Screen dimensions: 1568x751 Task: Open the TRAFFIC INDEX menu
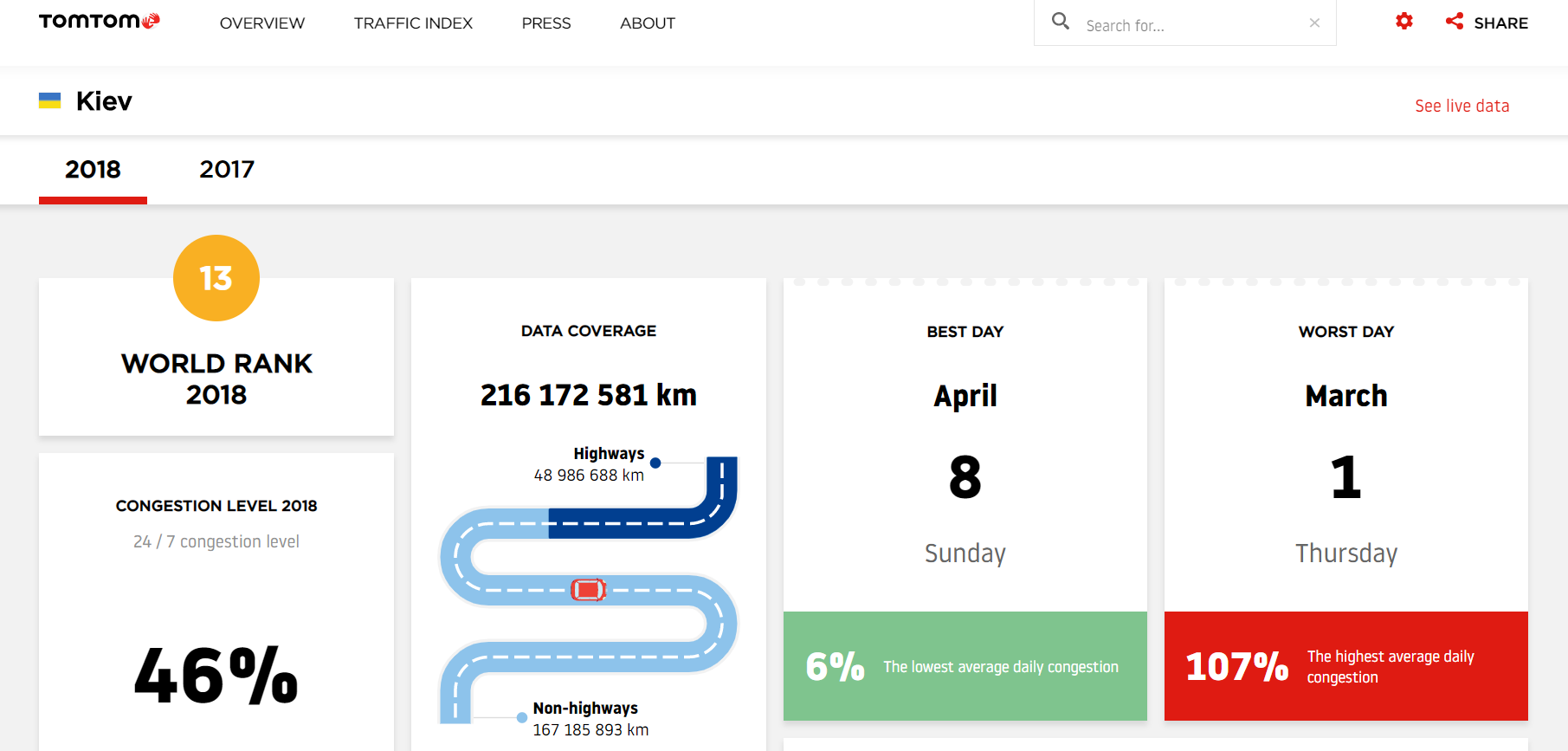(413, 23)
